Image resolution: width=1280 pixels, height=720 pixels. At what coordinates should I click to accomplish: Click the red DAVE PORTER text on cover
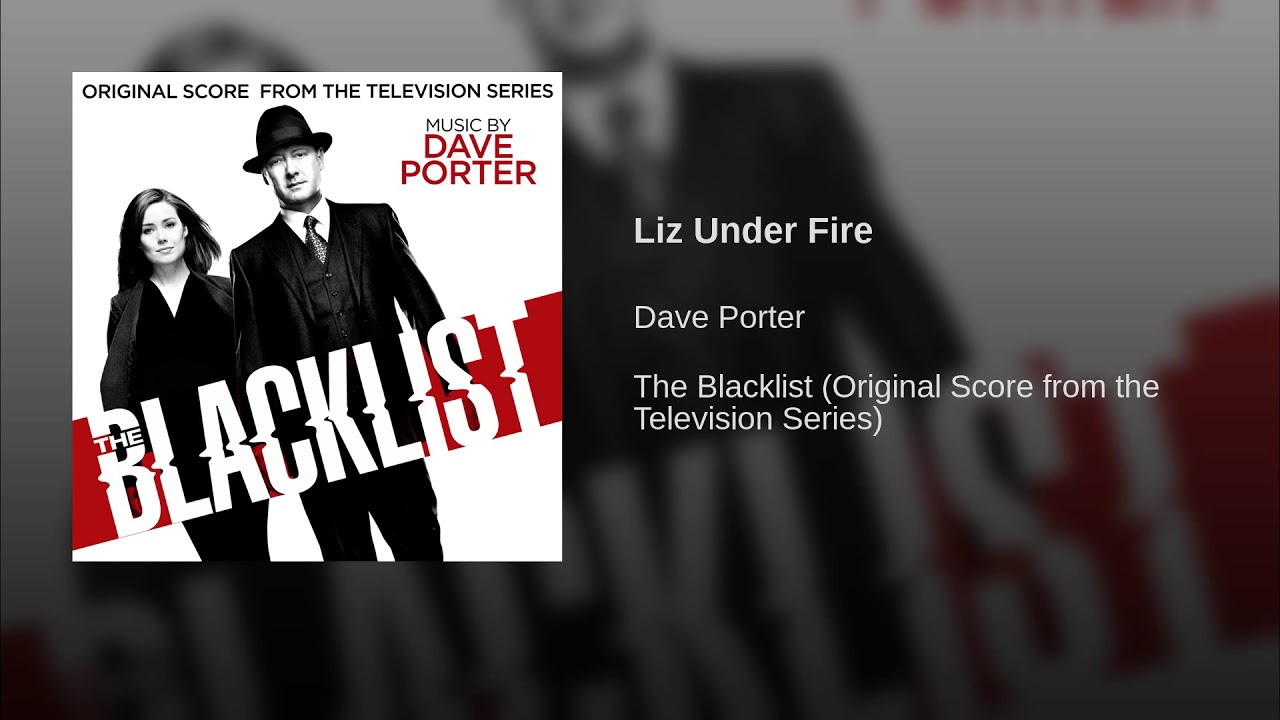(x=468, y=160)
